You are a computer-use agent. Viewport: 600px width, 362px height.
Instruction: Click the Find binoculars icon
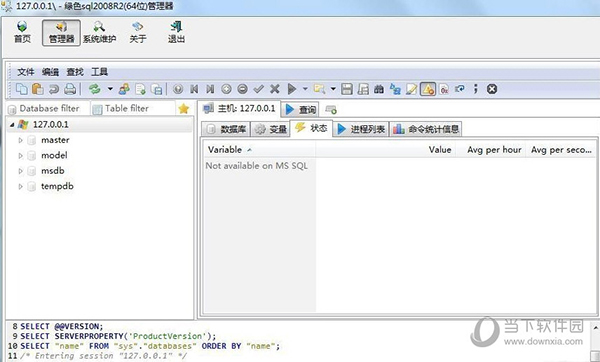pos(379,89)
